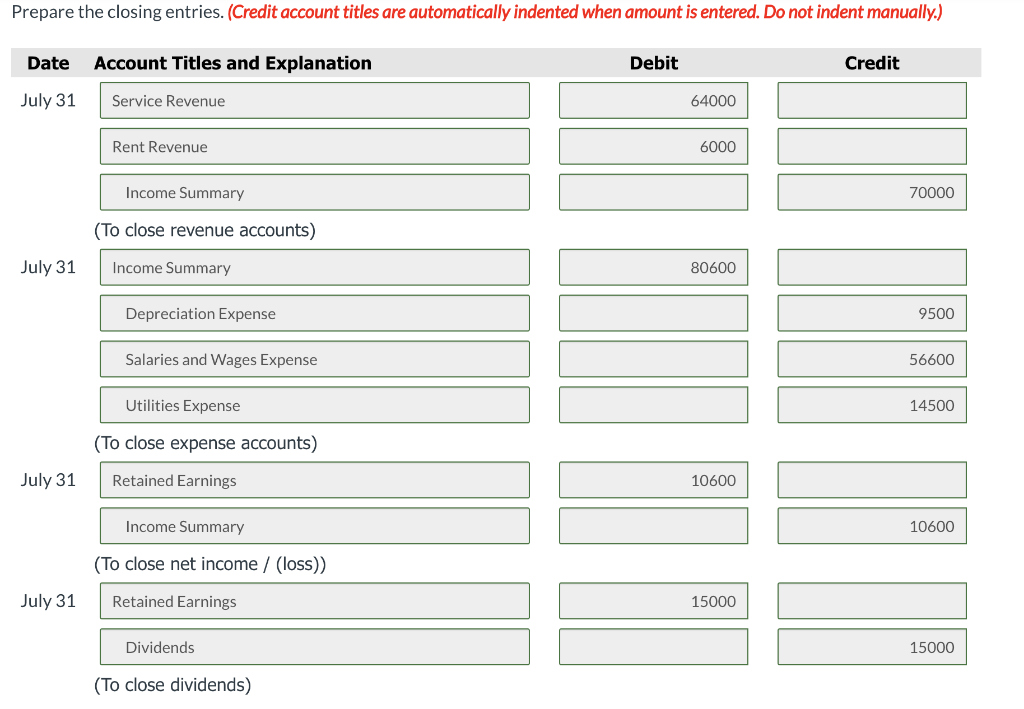This screenshot has height=709, width=1024.
Task: Select the Income Summary field credited 10600
Action: click(x=315, y=526)
